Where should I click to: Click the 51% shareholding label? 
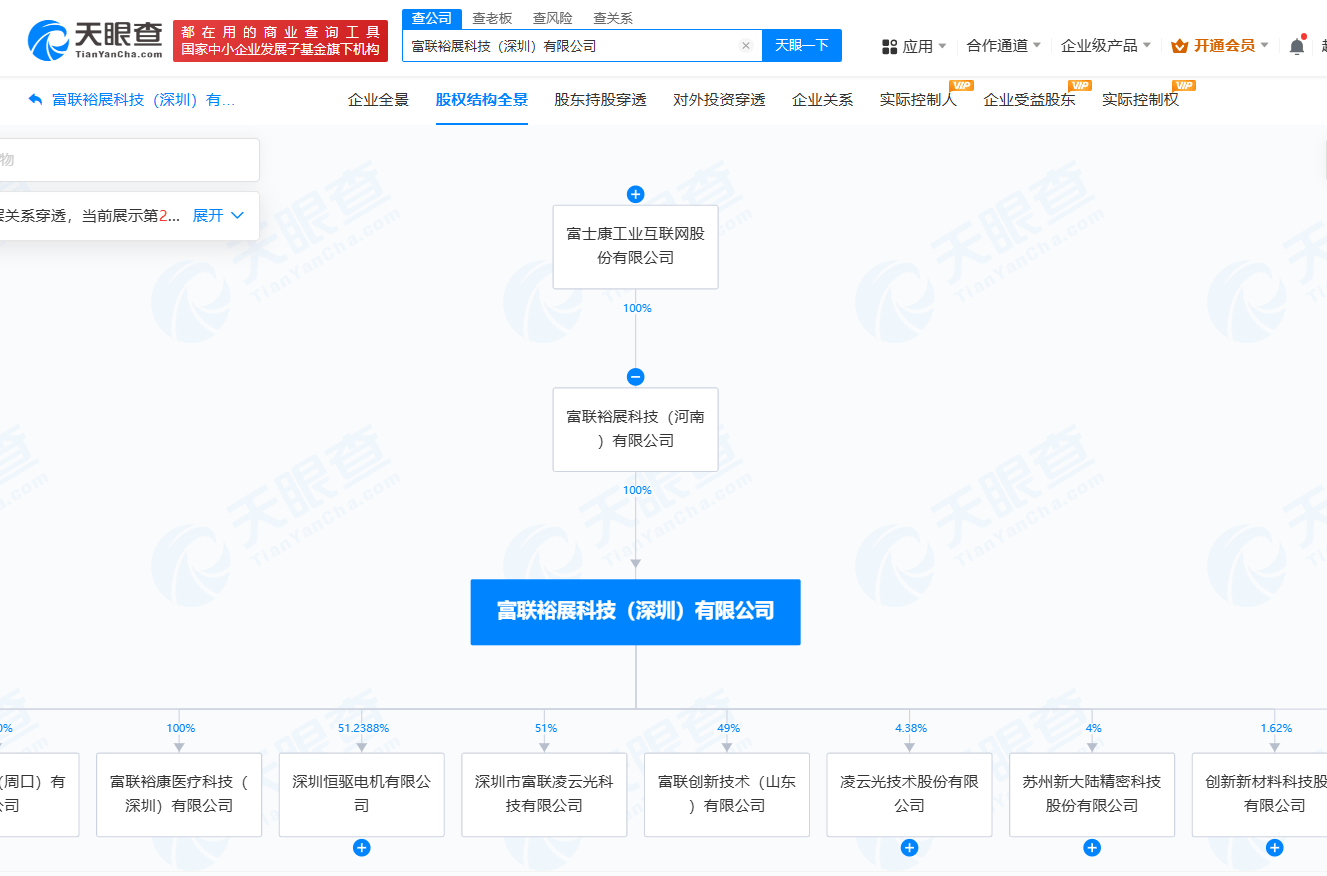coord(546,728)
